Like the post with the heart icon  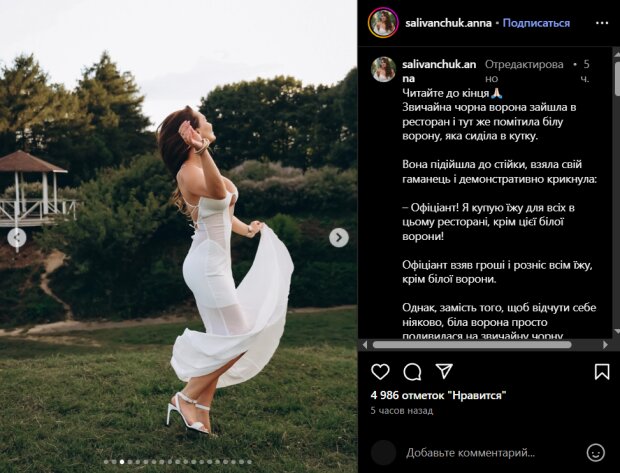(380, 372)
